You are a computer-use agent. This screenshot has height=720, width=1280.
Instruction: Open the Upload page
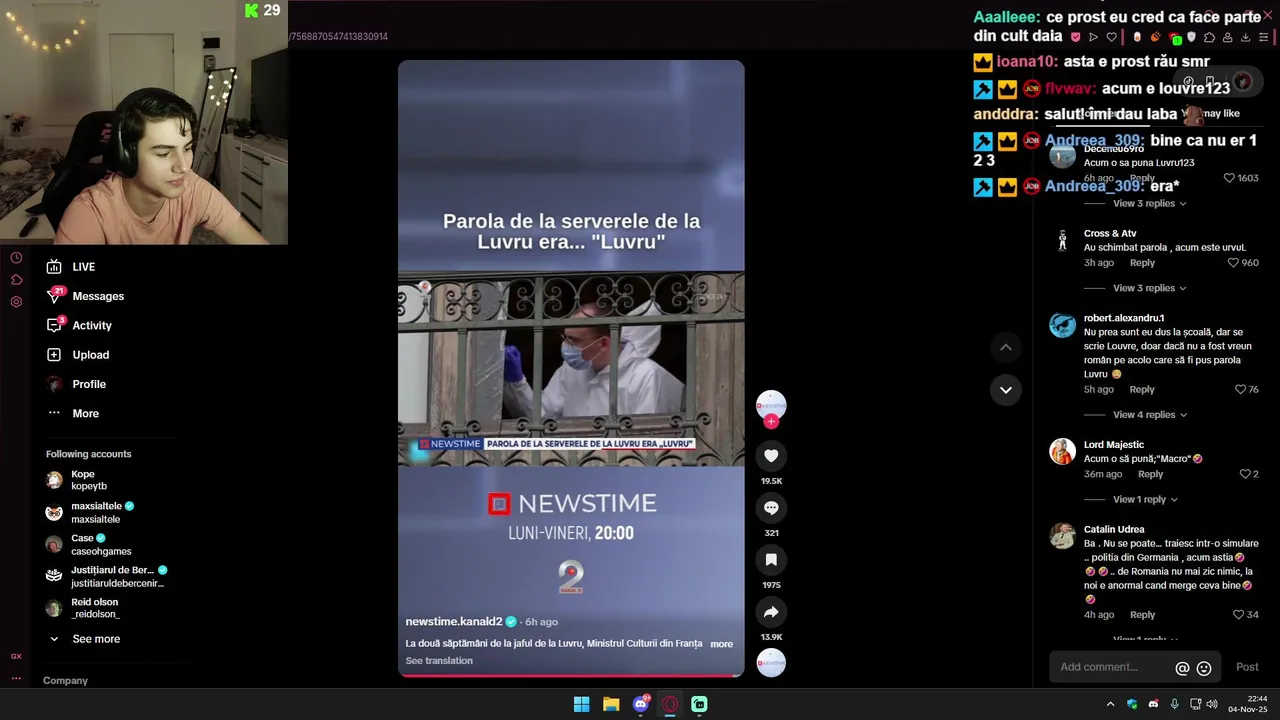[x=78, y=355]
